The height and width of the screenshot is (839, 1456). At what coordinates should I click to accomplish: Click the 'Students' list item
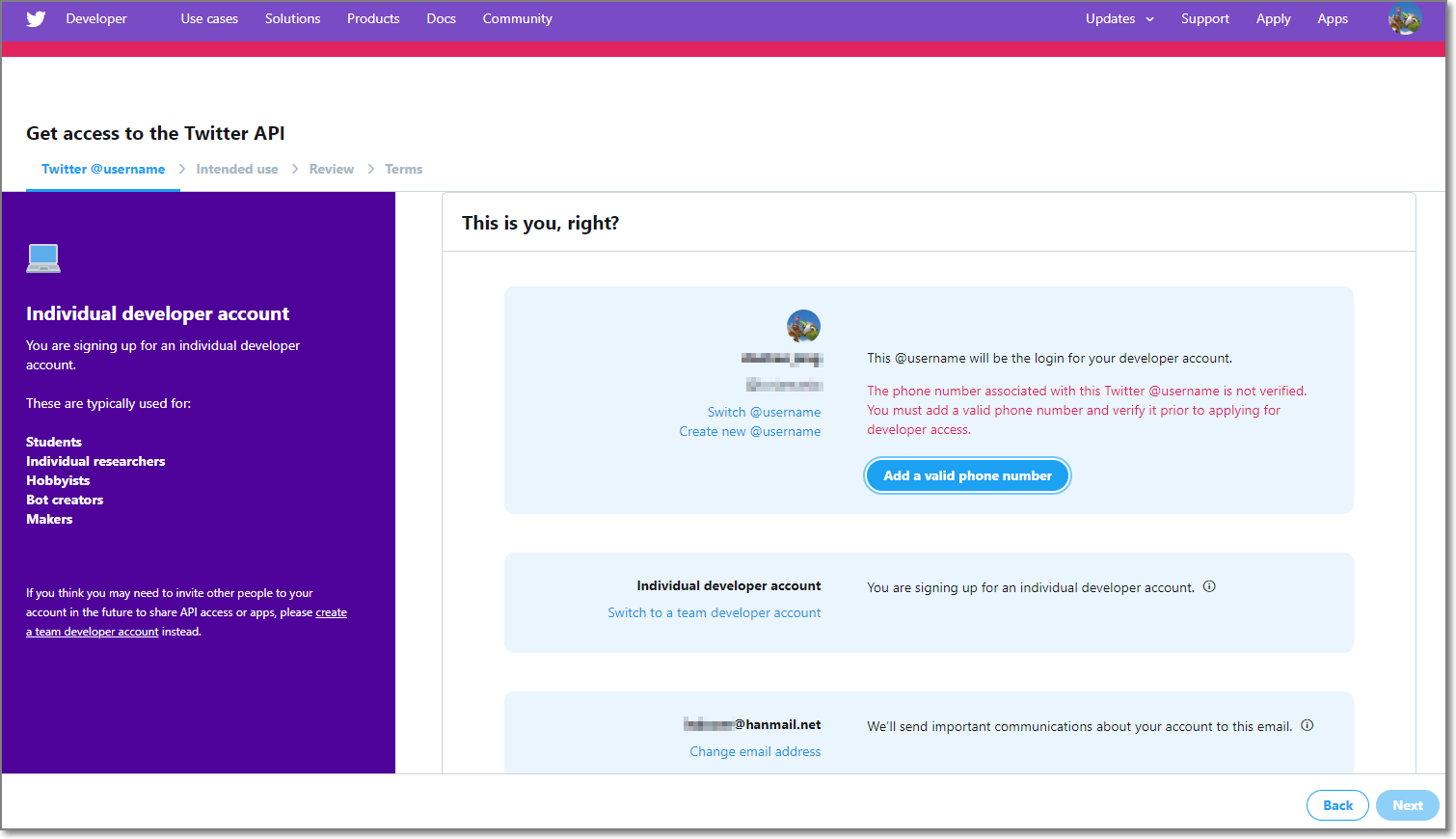click(x=54, y=442)
